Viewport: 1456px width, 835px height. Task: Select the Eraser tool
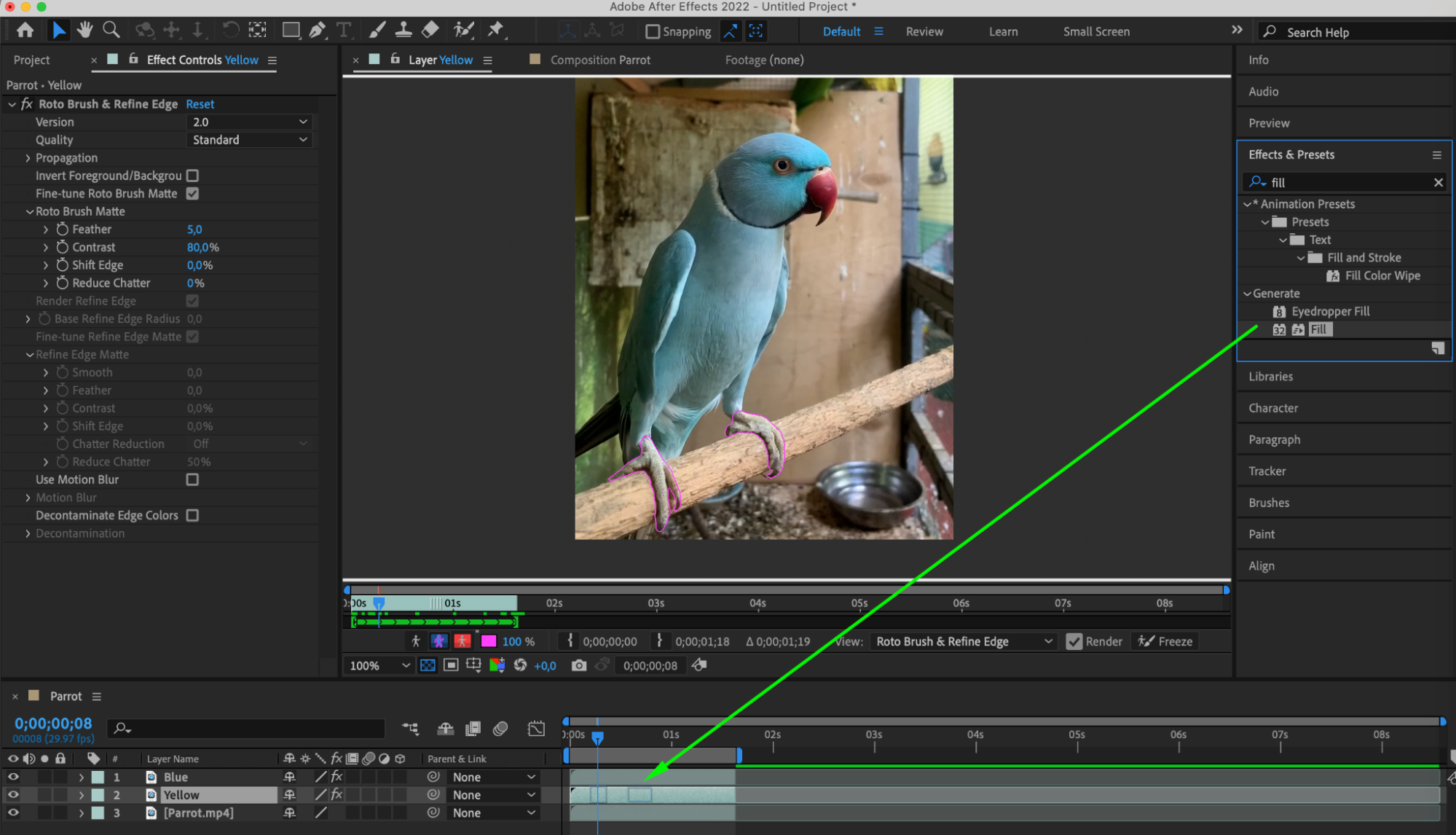(430, 31)
